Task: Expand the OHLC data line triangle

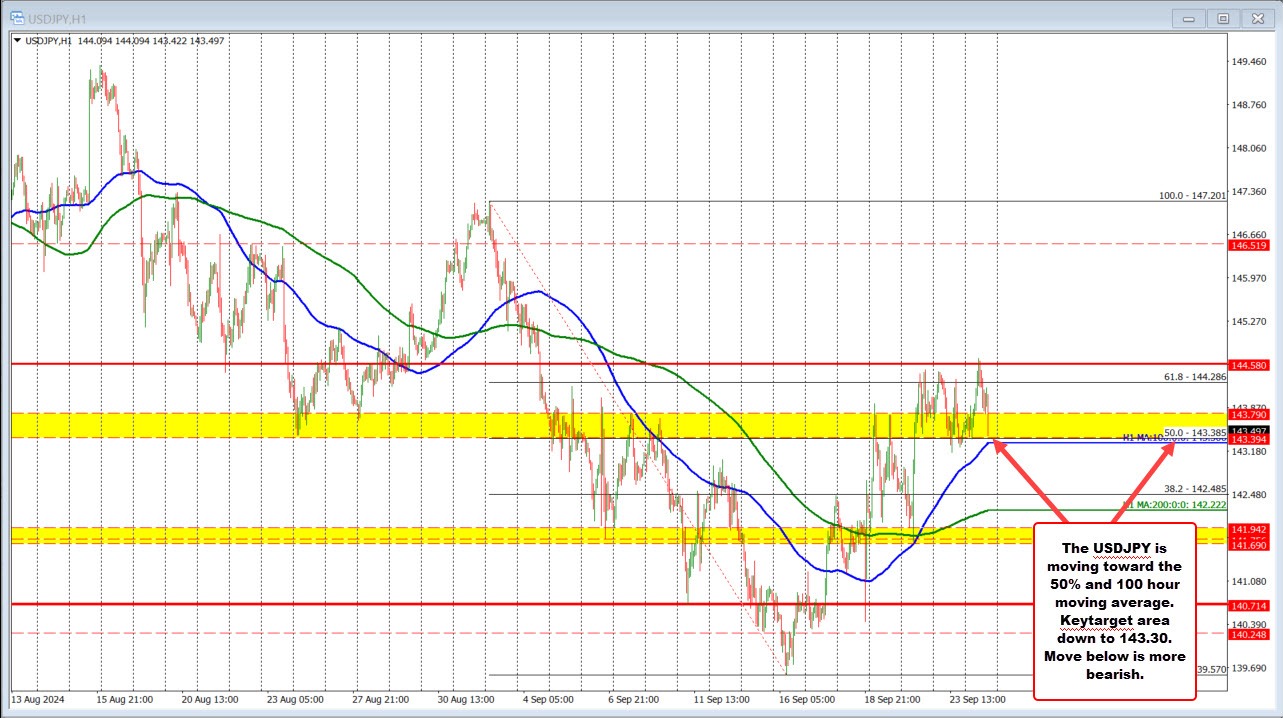Action: click(18, 42)
